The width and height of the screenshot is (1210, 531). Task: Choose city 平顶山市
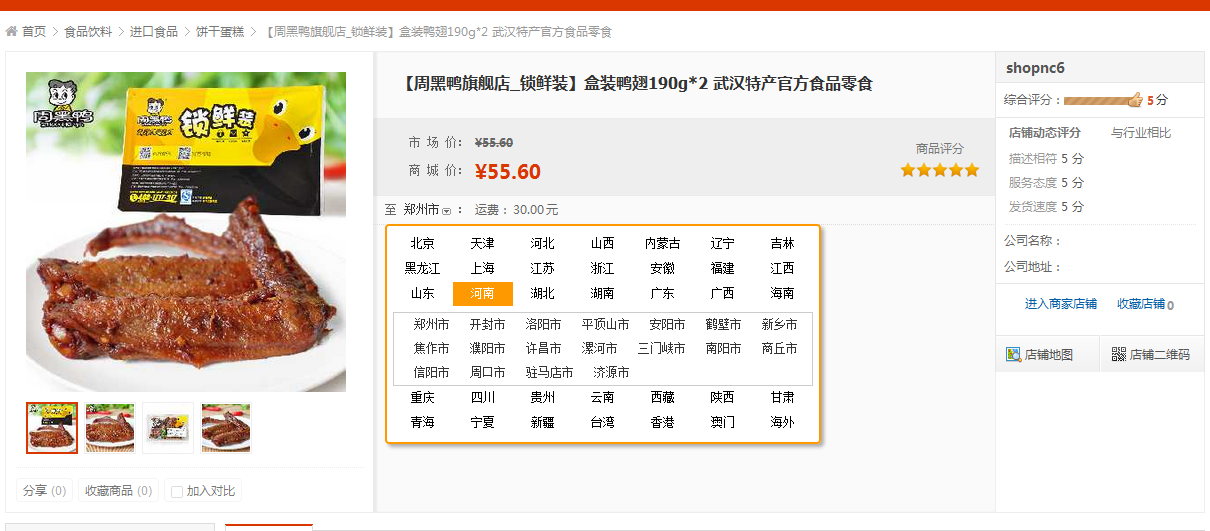[x=605, y=324]
